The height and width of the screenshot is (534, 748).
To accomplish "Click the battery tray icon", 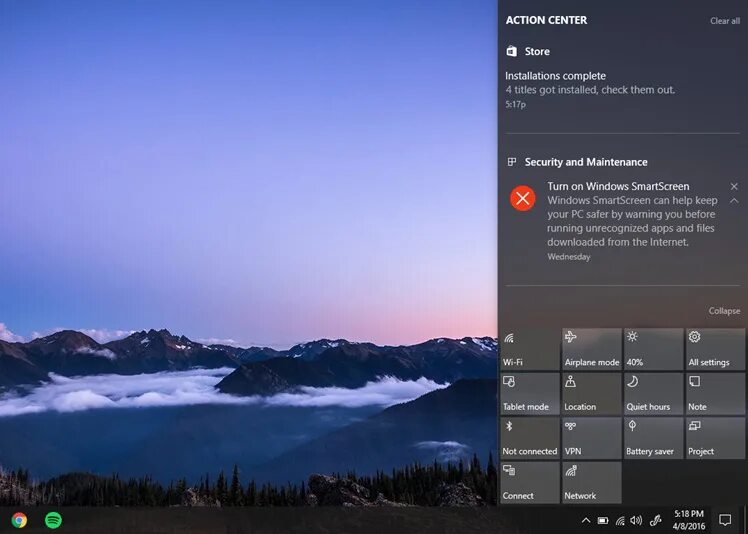I will (603, 520).
